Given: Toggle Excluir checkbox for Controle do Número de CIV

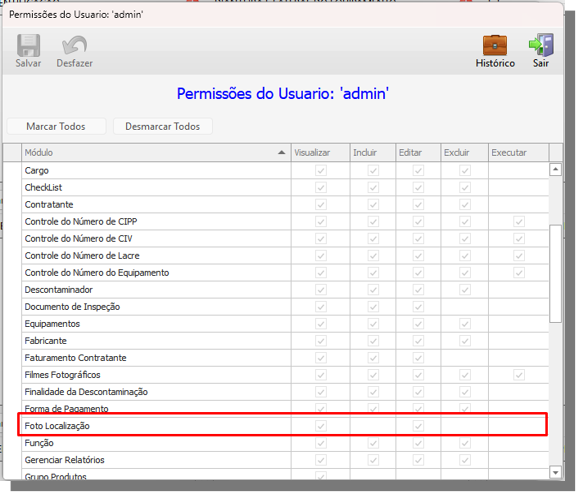Looking at the screenshot, I should (465, 238).
